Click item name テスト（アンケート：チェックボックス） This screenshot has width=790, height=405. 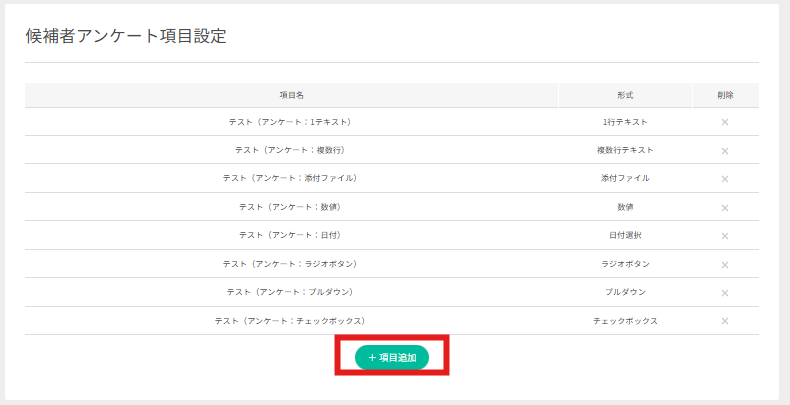tap(290, 321)
